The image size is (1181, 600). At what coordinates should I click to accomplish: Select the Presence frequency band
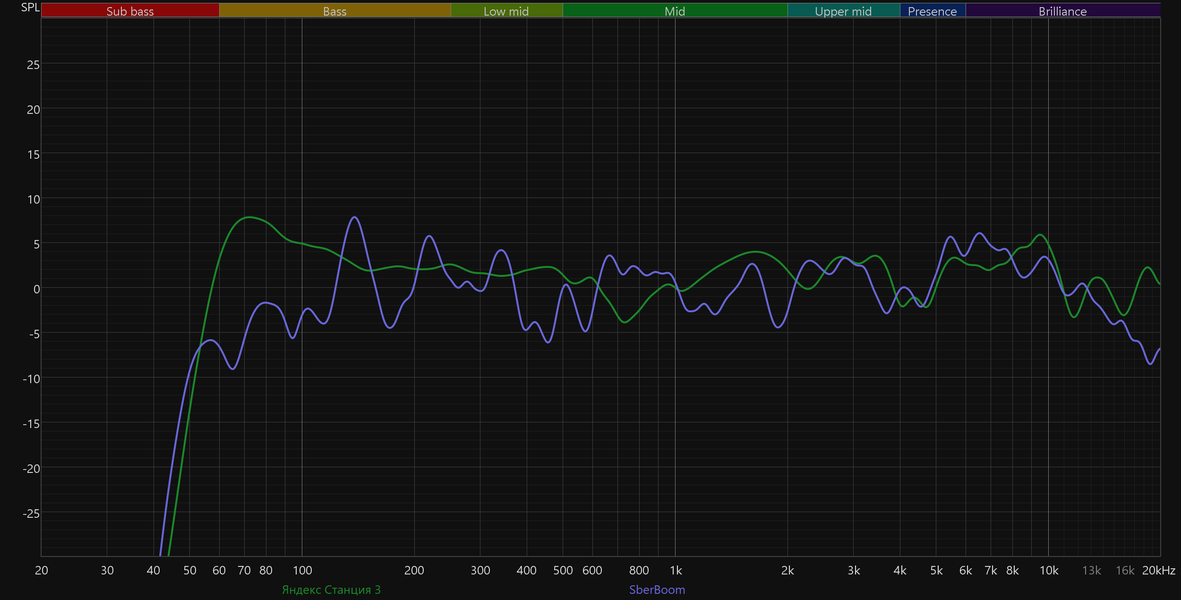point(932,11)
